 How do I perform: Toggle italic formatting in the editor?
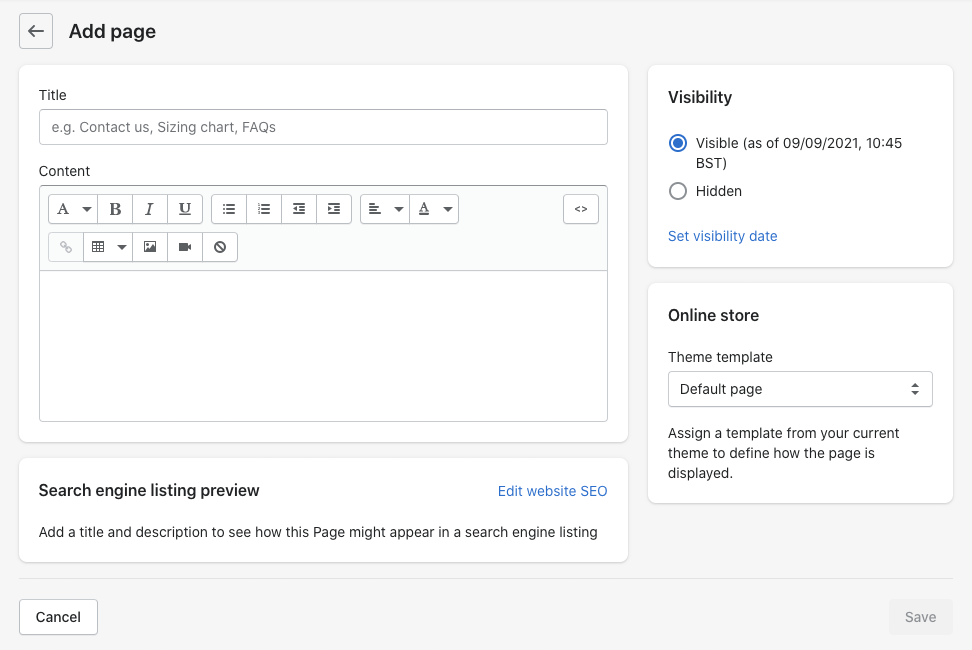[x=150, y=209]
